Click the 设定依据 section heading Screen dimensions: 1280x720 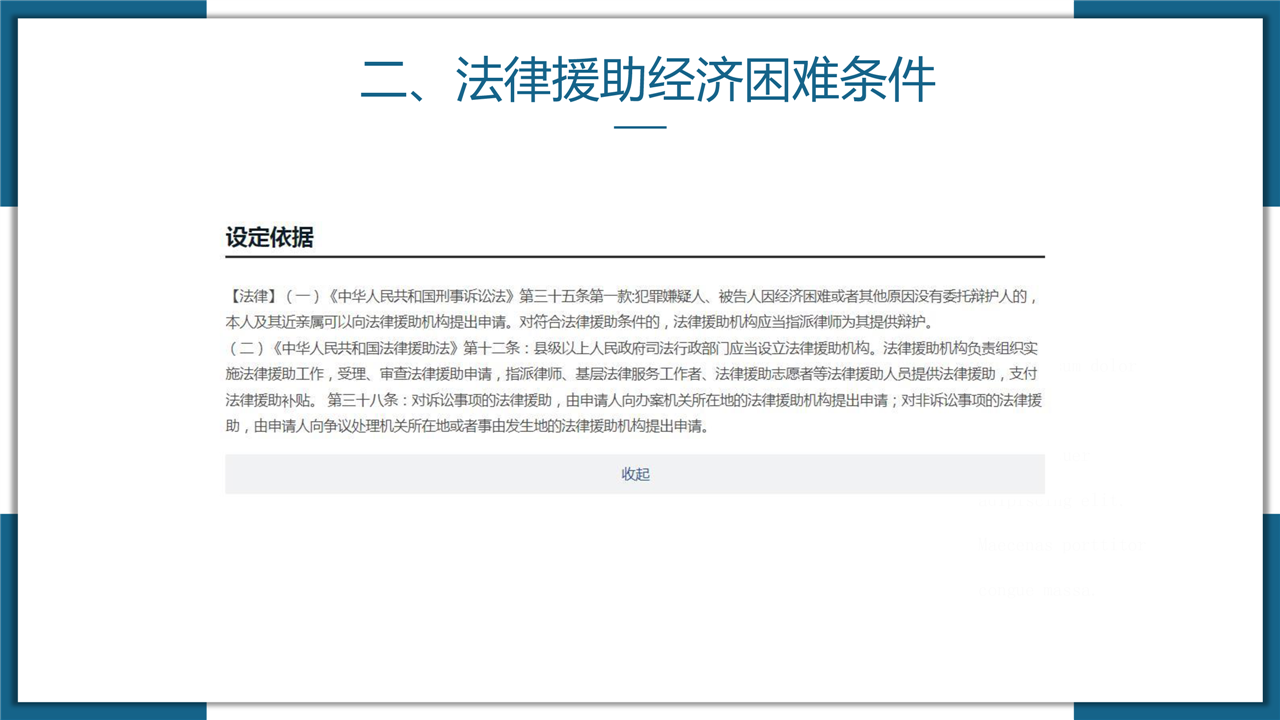coord(269,238)
